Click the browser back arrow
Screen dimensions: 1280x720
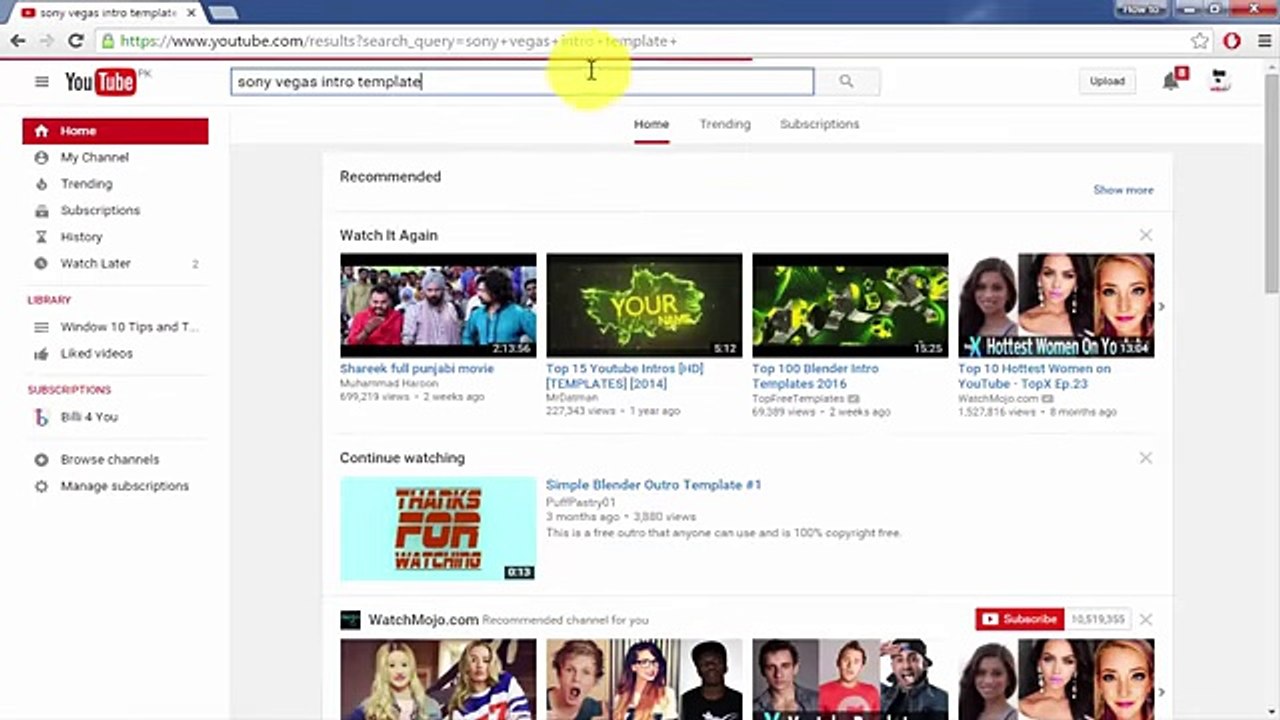tap(18, 41)
